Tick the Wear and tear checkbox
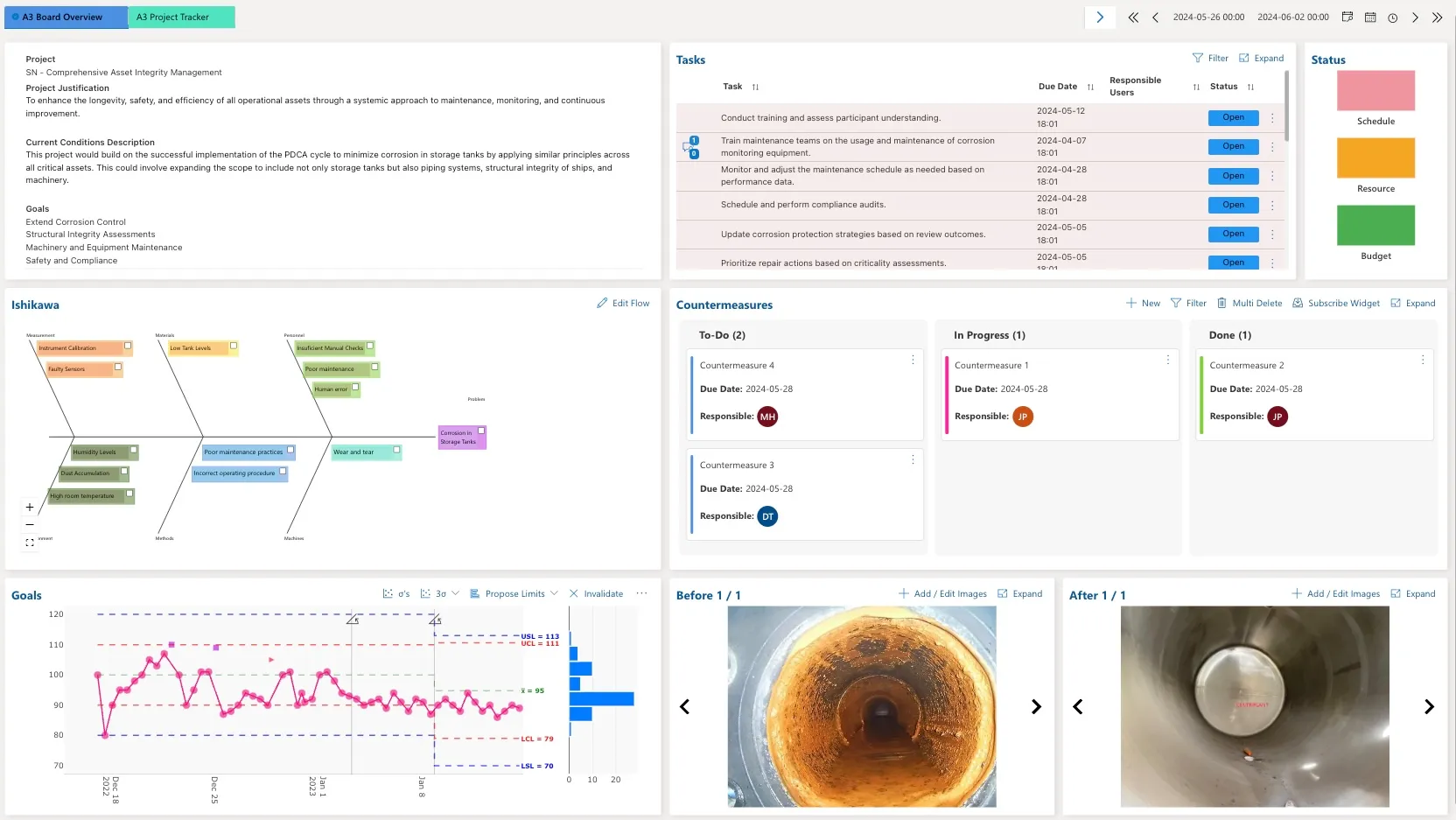1456x820 pixels. (396, 450)
